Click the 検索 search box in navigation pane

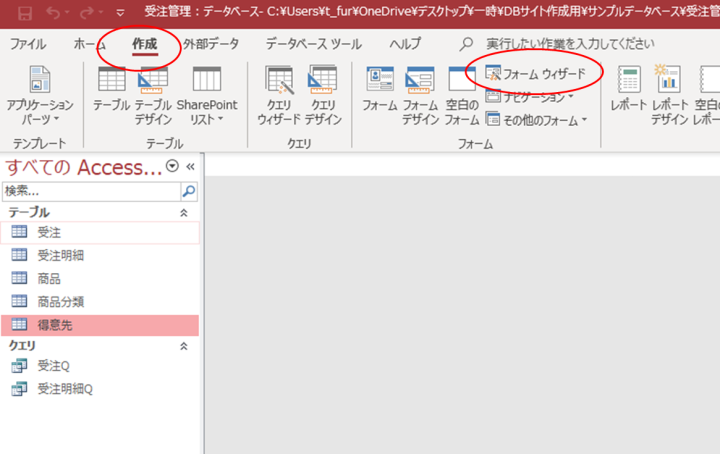(x=90, y=190)
